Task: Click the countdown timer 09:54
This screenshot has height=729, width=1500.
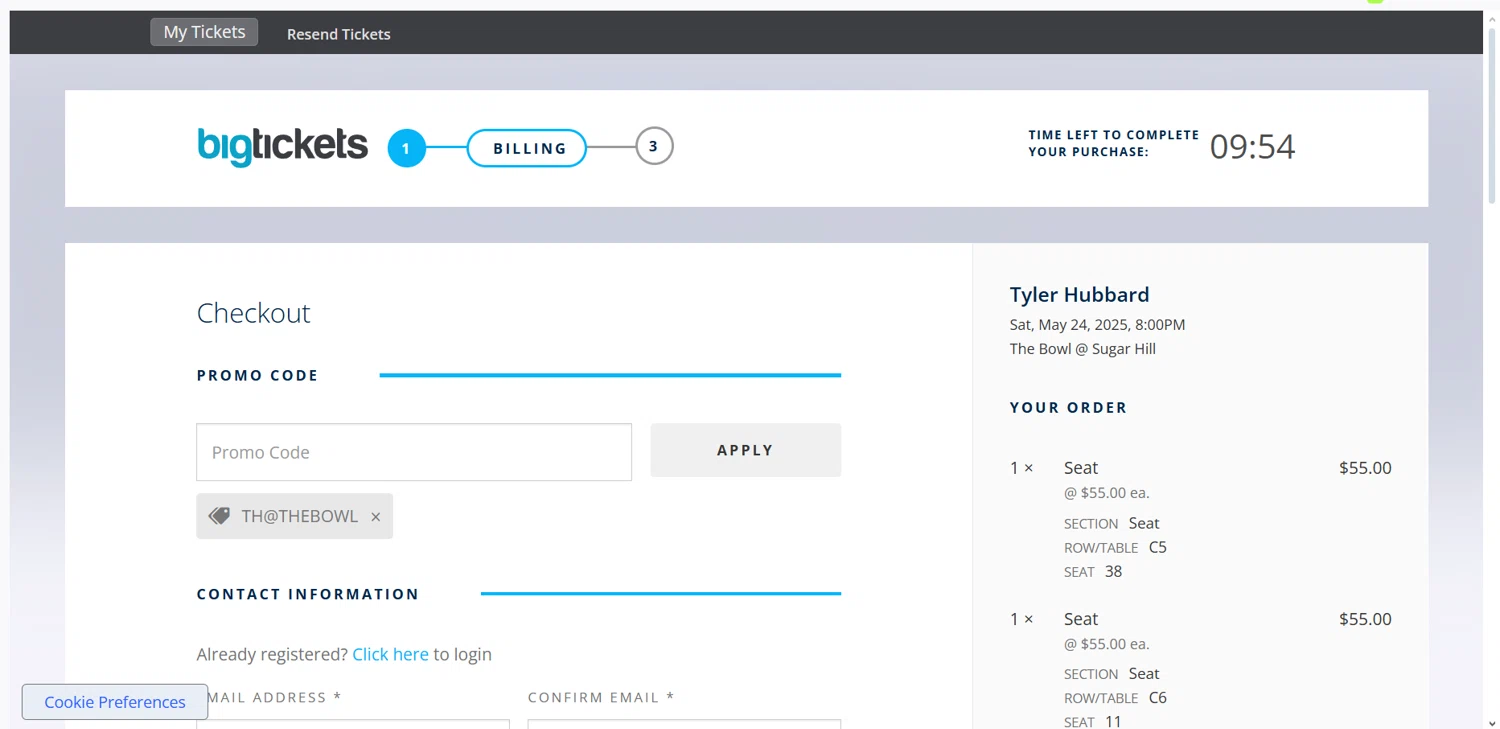Action: pos(1252,147)
